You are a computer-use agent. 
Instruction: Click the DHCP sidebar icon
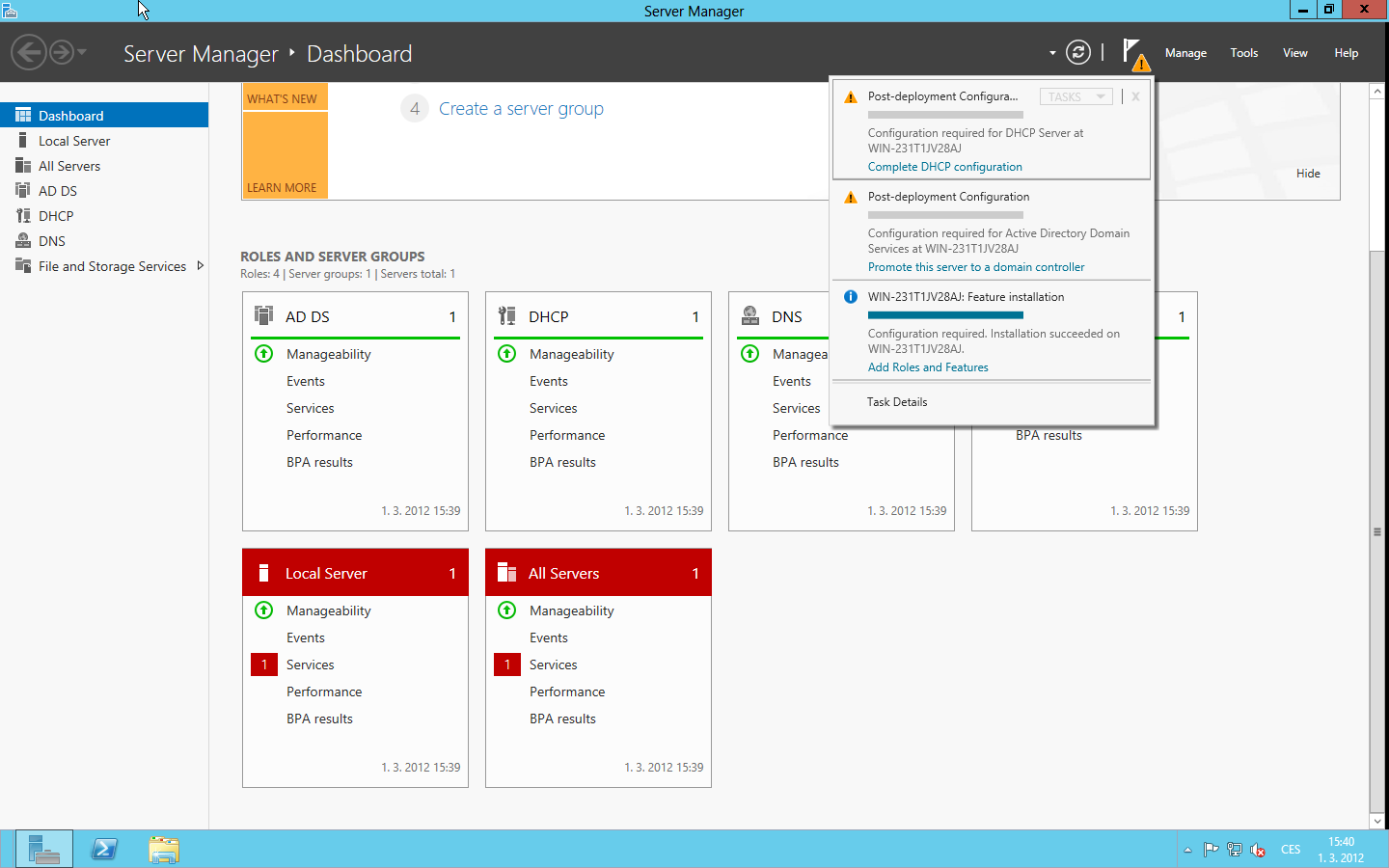[x=23, y=215]
